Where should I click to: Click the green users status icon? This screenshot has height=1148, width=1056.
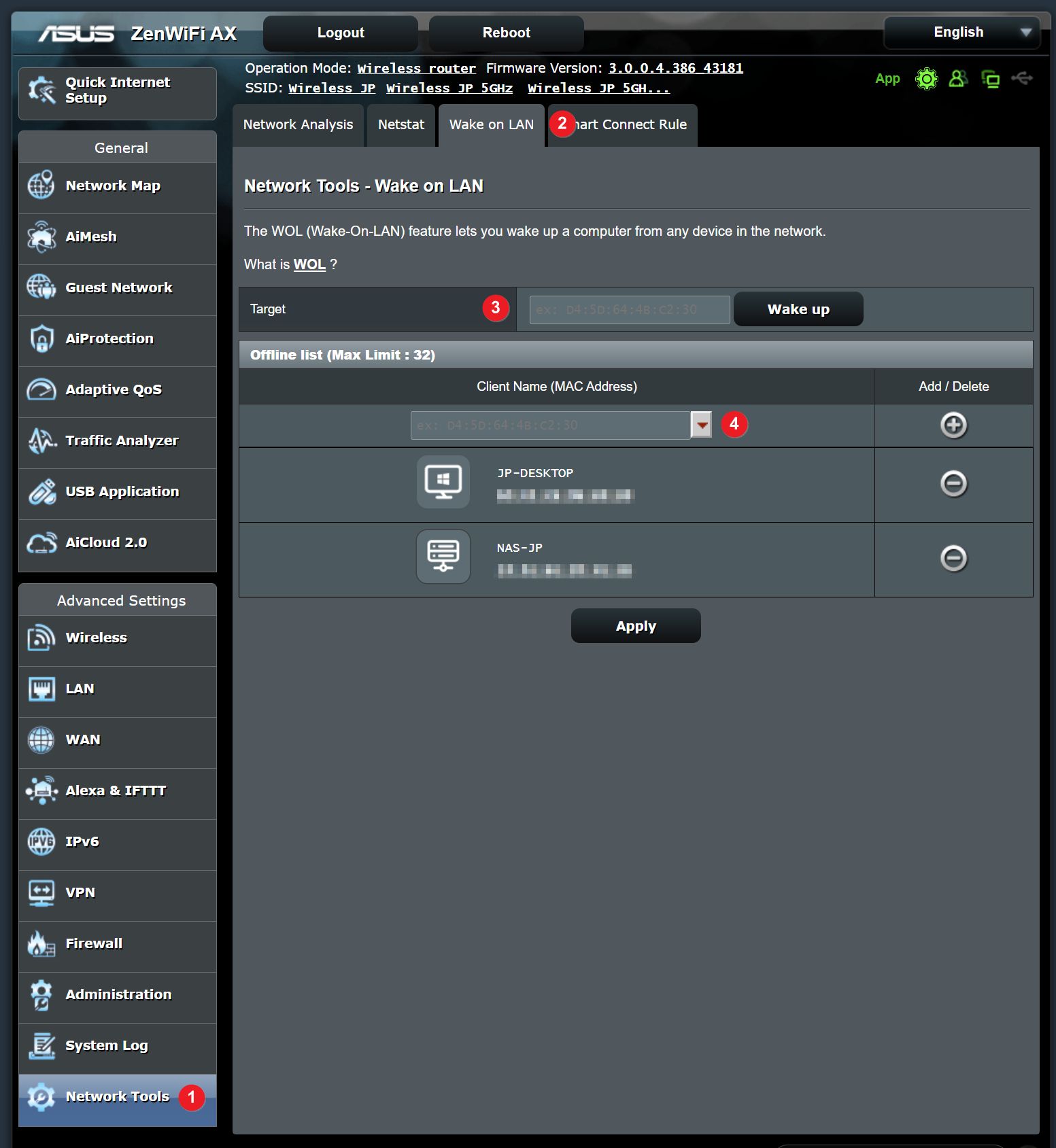[x=958, y=79]
